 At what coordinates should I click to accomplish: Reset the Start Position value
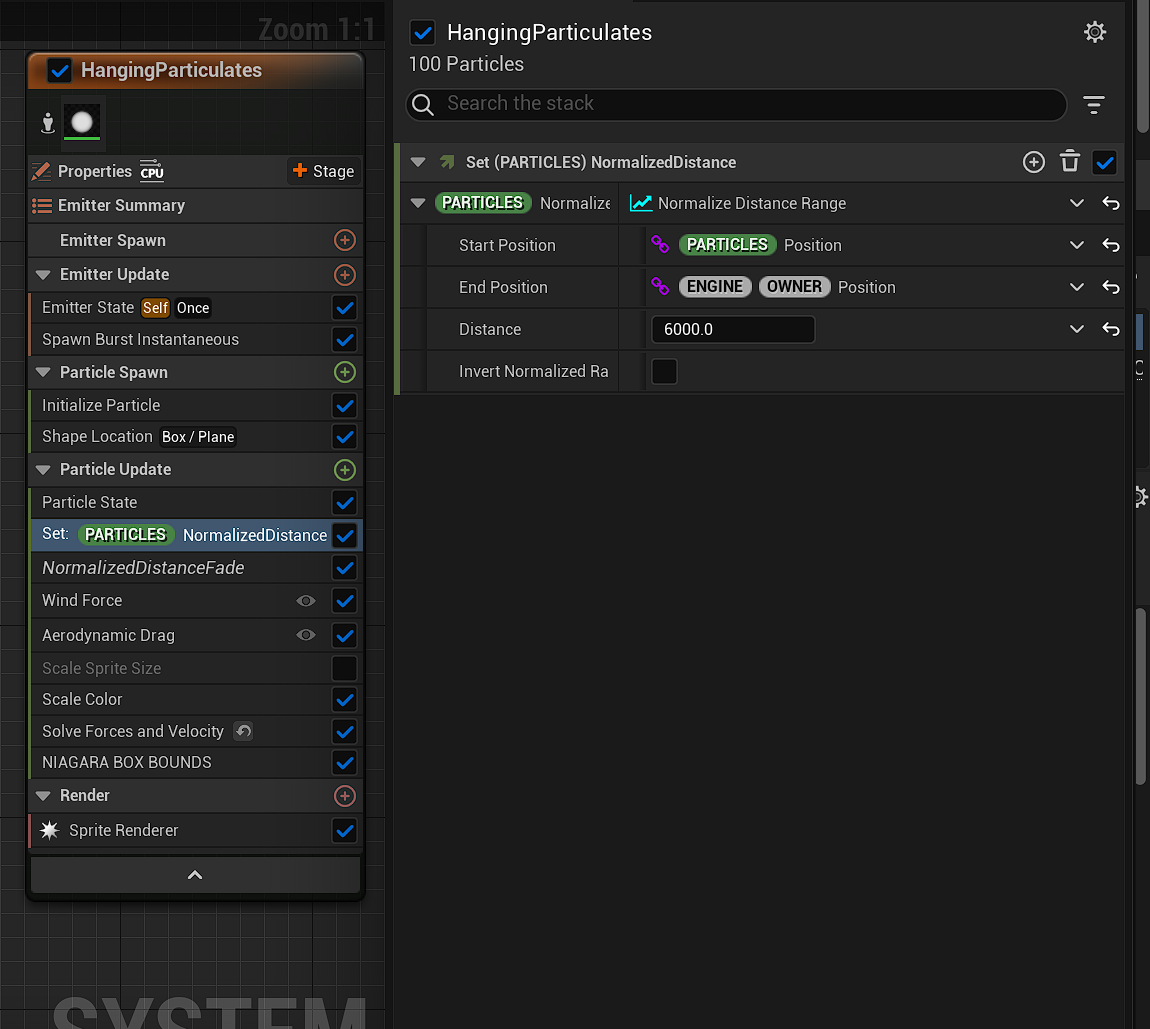(x=1110, y=245)
